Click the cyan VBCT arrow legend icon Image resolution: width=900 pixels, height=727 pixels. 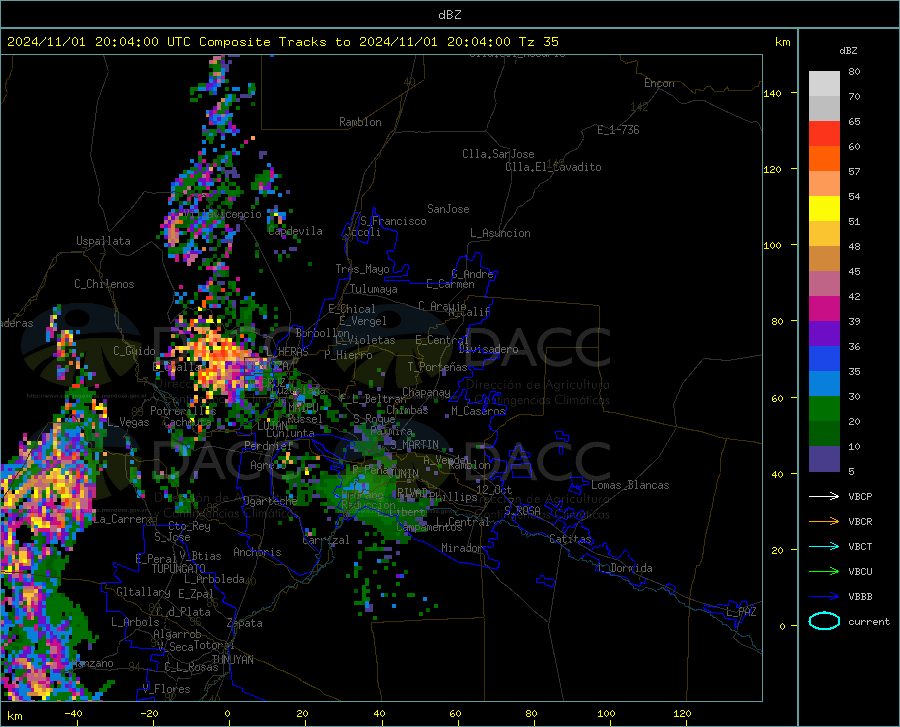click(x=824, y=546)
